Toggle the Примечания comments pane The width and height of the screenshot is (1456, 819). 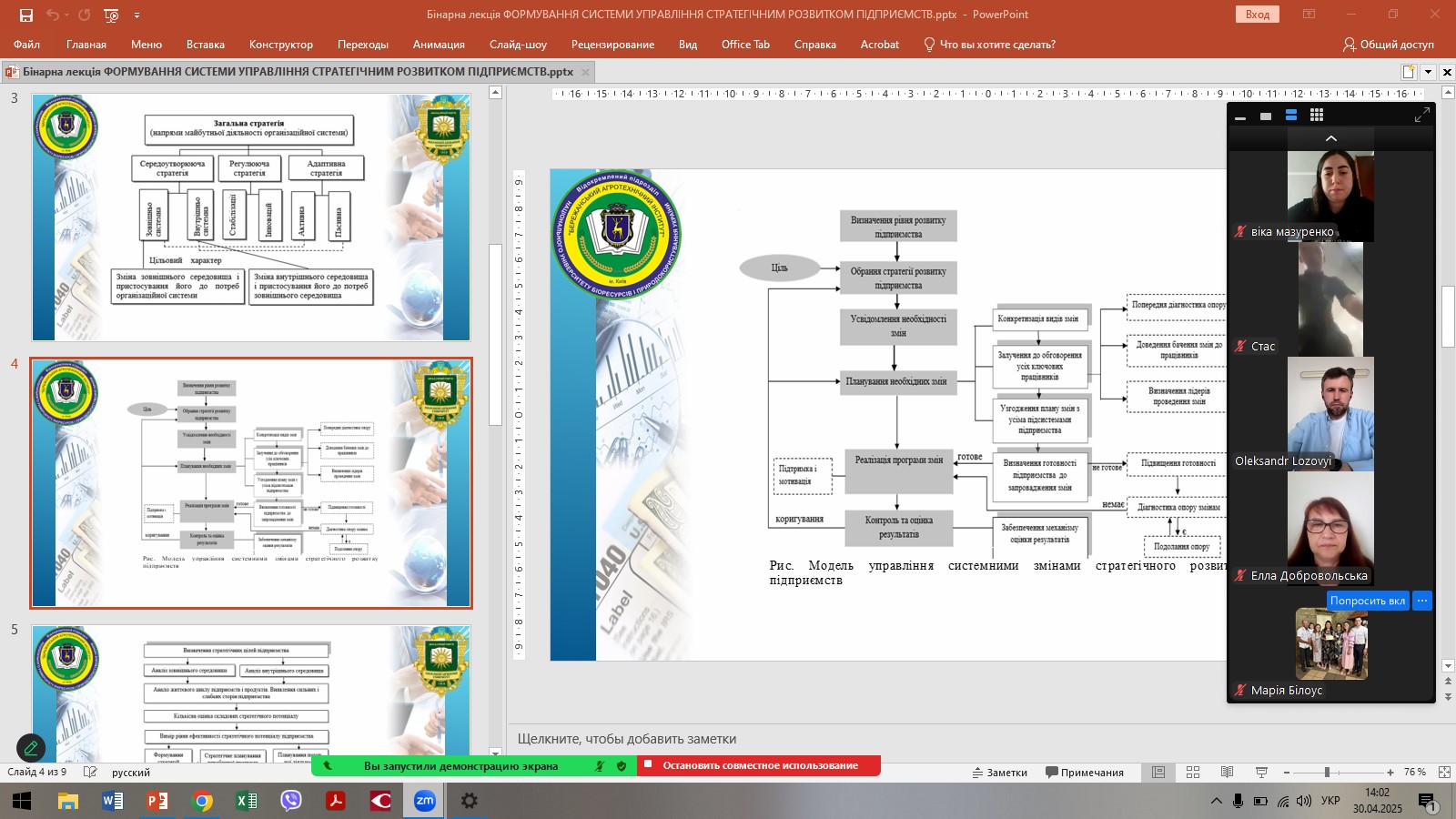(x=1084, y=773)
